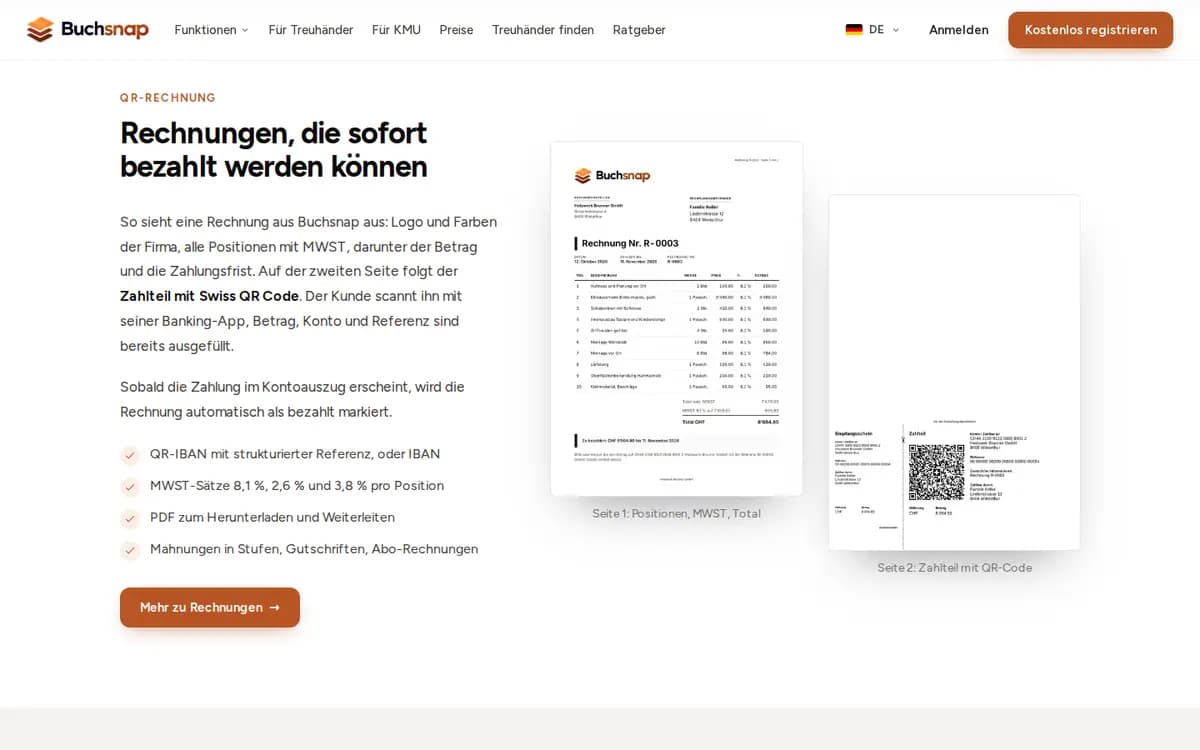1200x750 pixels.
Task: Open the Zahlteil QR-Code page 2 thumbnail
Action: [x=954, y=372]
